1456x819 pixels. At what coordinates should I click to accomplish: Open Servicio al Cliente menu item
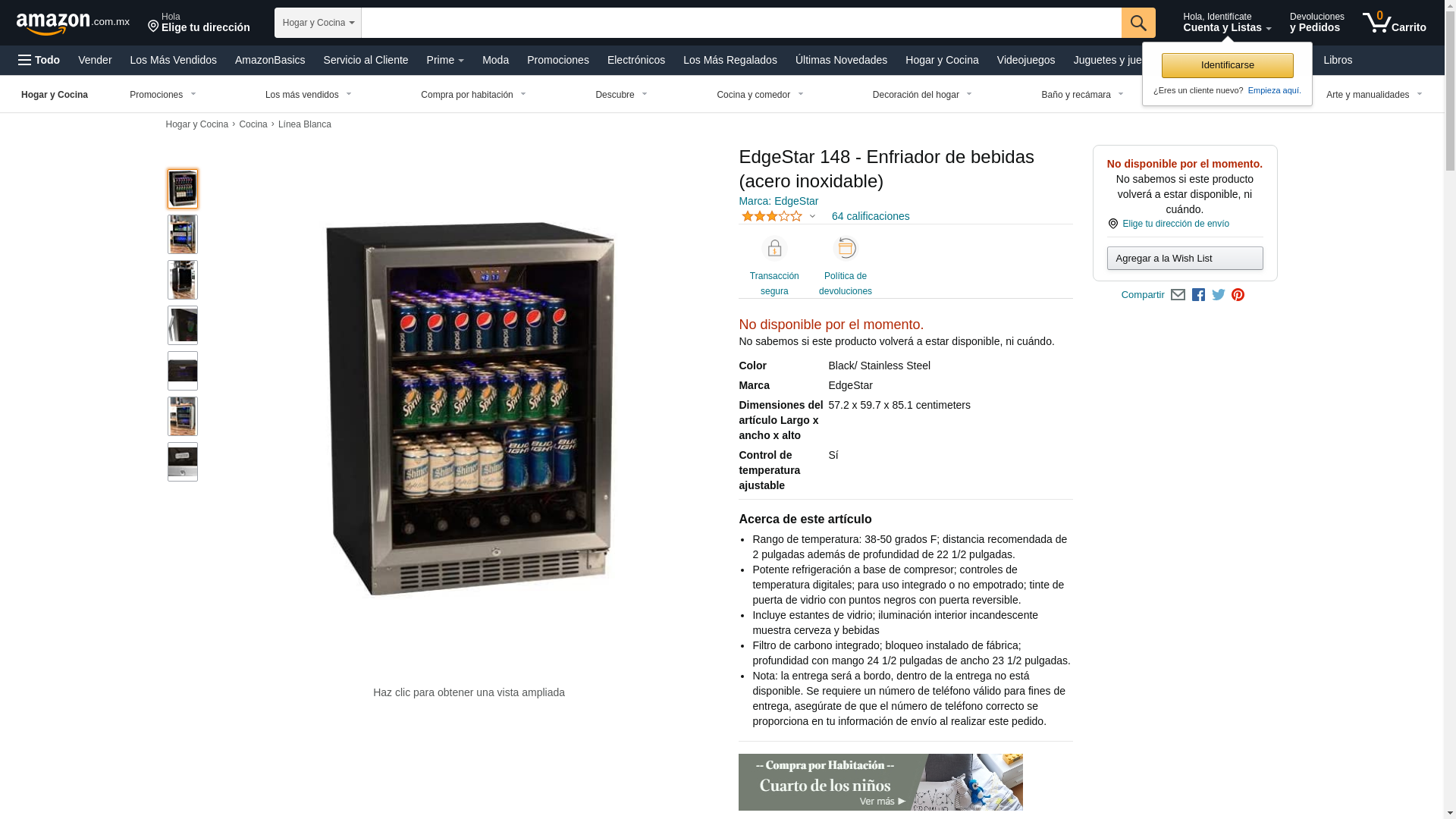366,60
